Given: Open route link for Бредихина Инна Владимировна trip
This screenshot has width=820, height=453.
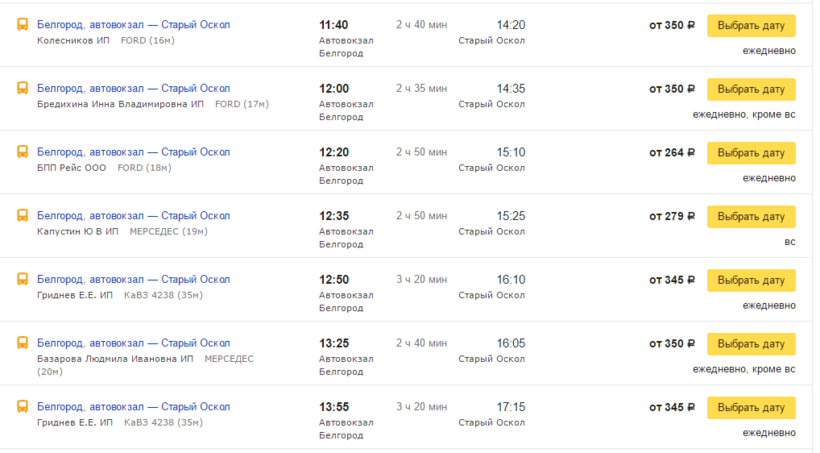Looking at the screenshot, I should click(x=133, y=89).
